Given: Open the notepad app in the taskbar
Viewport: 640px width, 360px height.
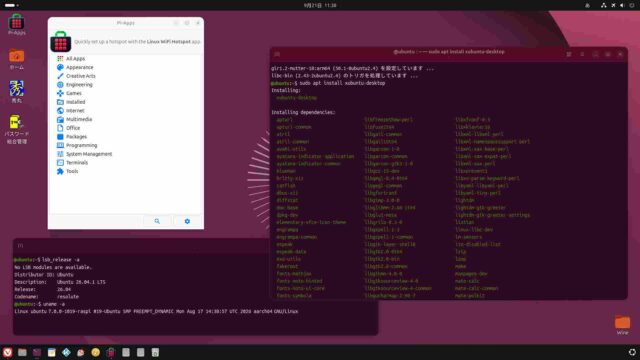Looking at the screenshot, I should [x=51, y=352].
